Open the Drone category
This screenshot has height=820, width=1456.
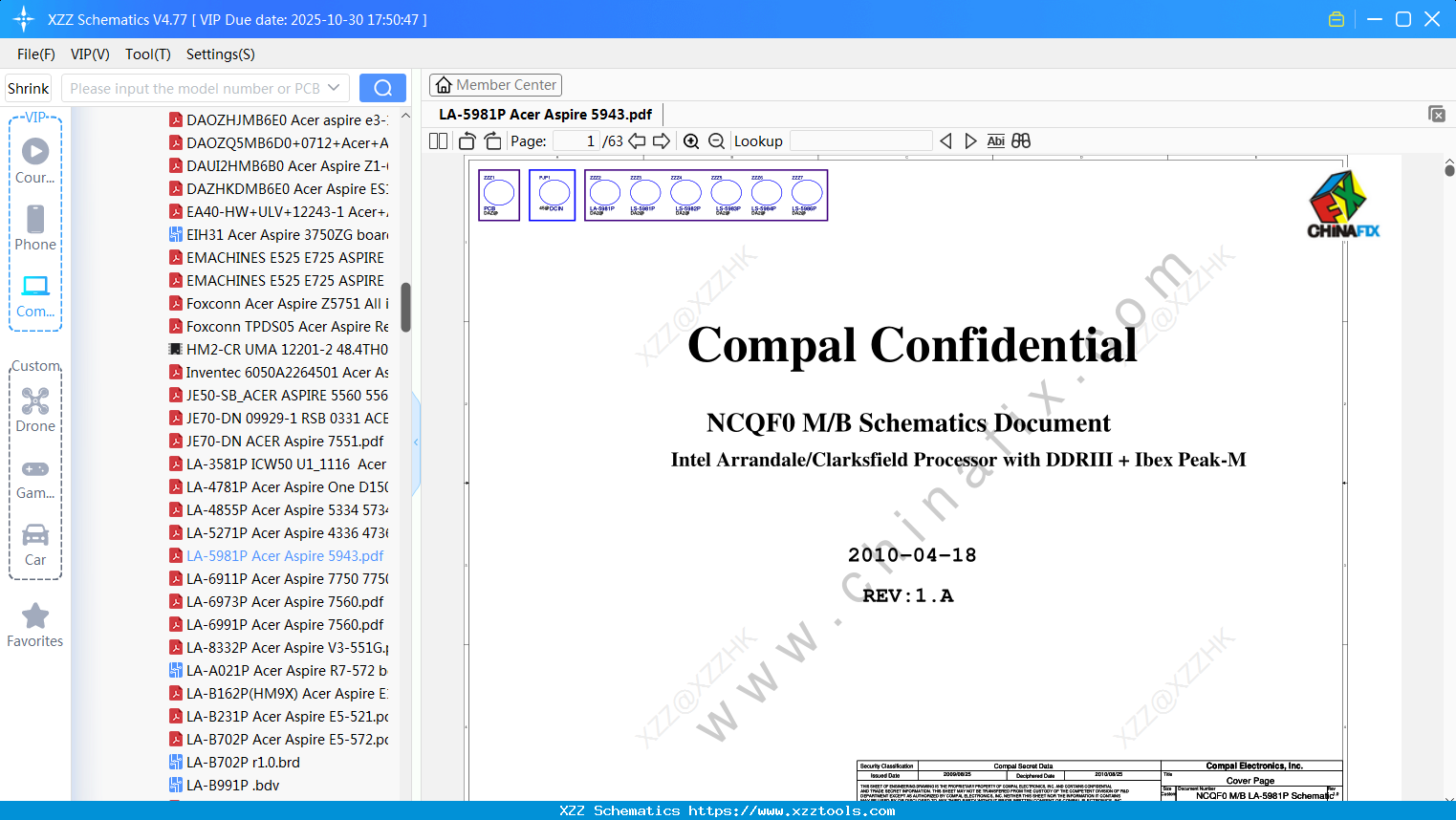35,410
